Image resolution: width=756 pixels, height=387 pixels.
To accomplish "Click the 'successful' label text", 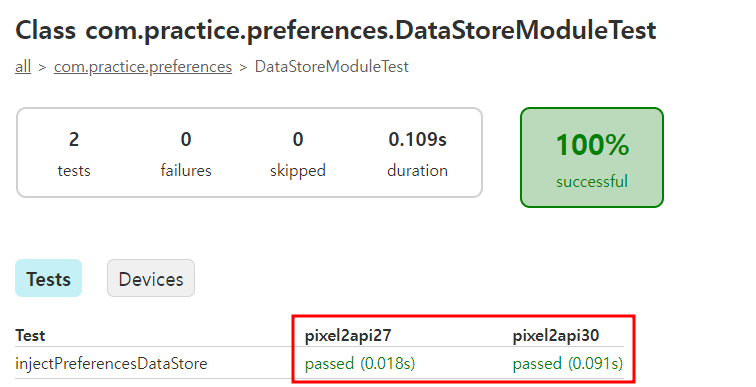I will pos(592,181).
